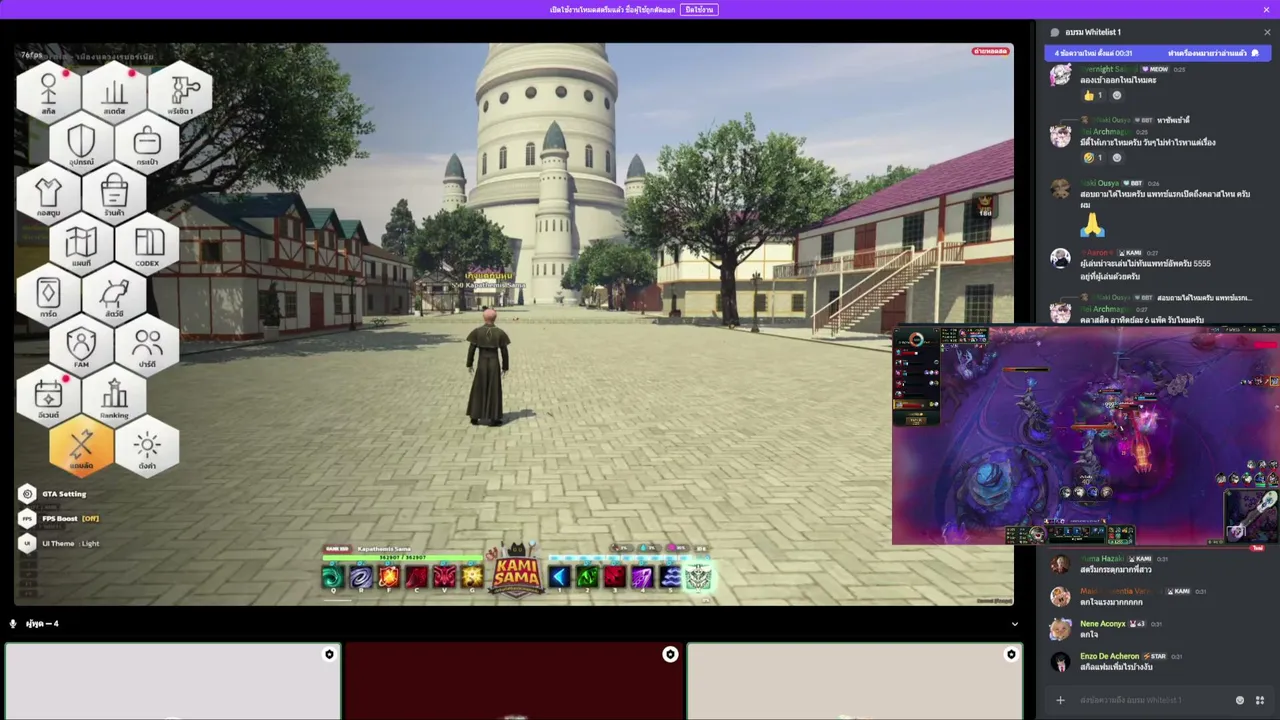
Task: Toggle FPS Boost Off setting
Action: [x=60, y=518]
